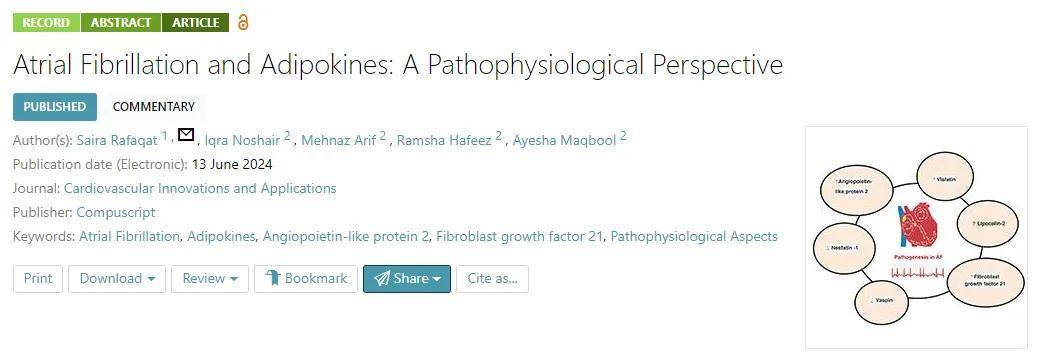
Task: Open author link Ayesha Maqbool
Action: [564, 140]
